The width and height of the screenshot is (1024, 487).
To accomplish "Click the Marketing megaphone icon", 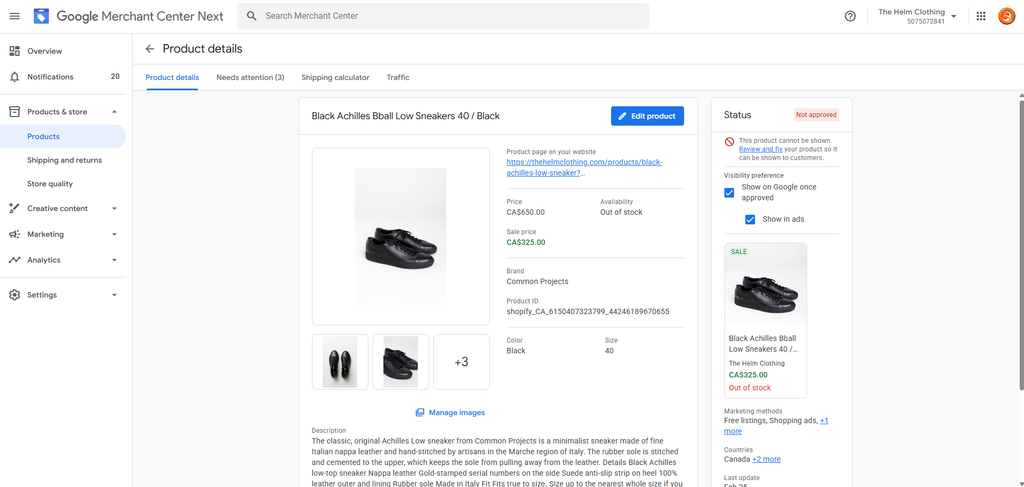I will point(14,234).
